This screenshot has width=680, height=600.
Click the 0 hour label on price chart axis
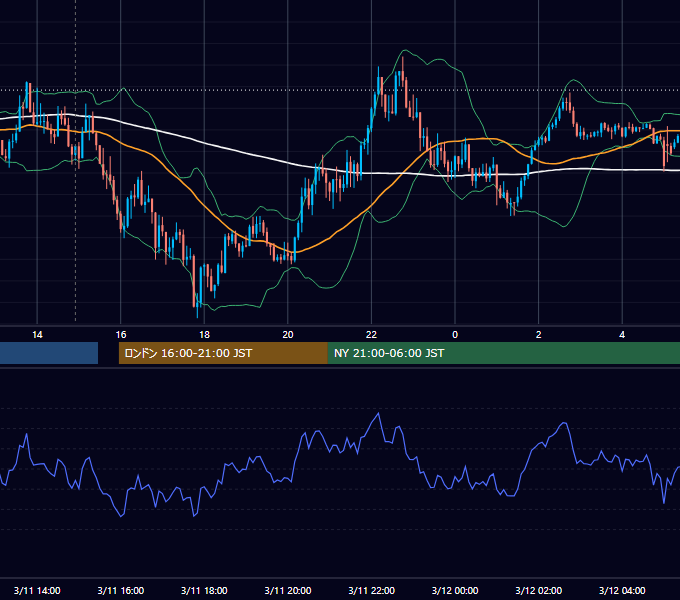click(455, 335)
